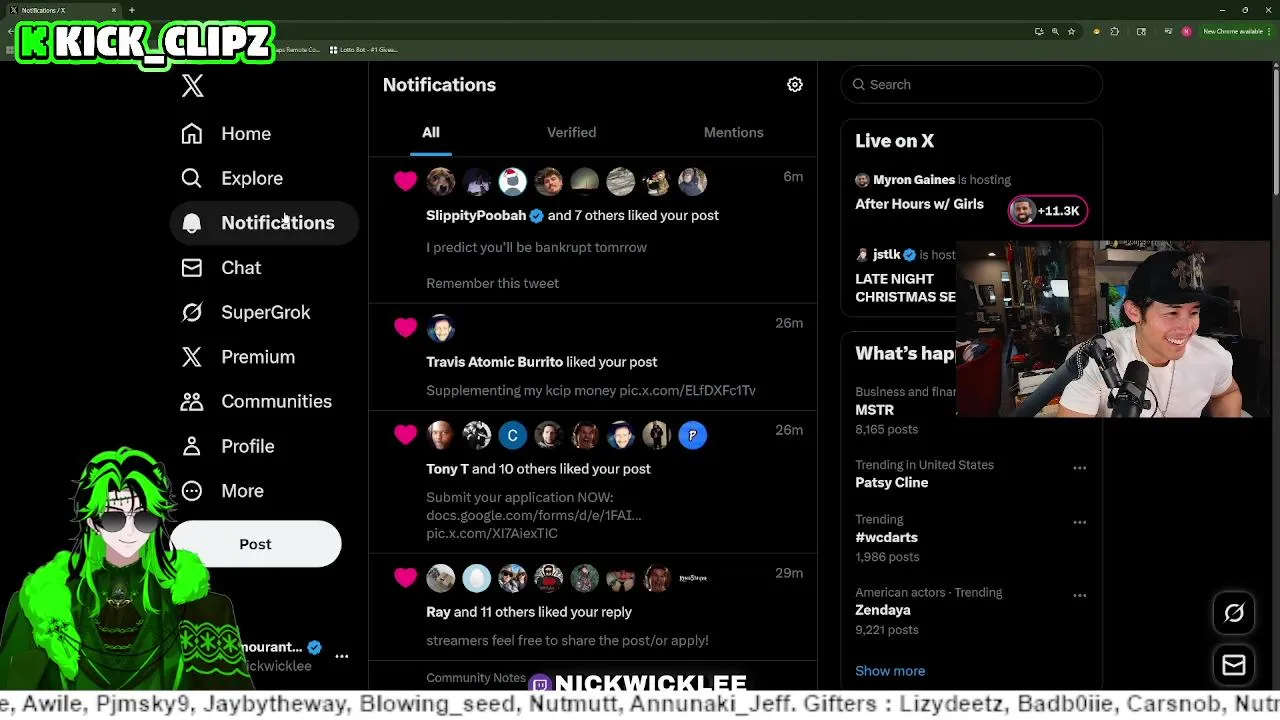Open MSTR trending topic

(874, 410)
